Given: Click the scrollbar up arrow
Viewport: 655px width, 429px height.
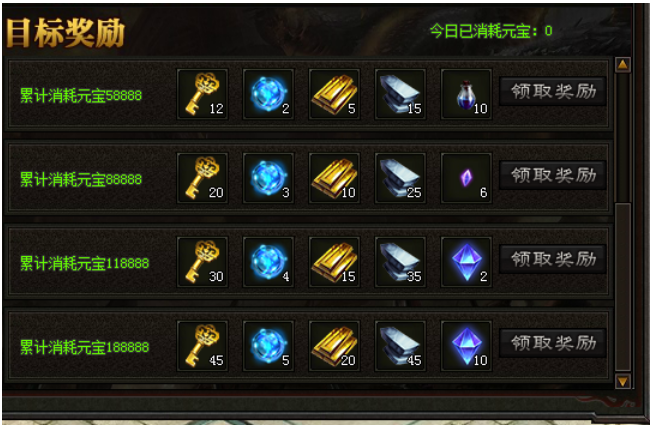Looking at the screenshot, I should (x=623, y=65).
